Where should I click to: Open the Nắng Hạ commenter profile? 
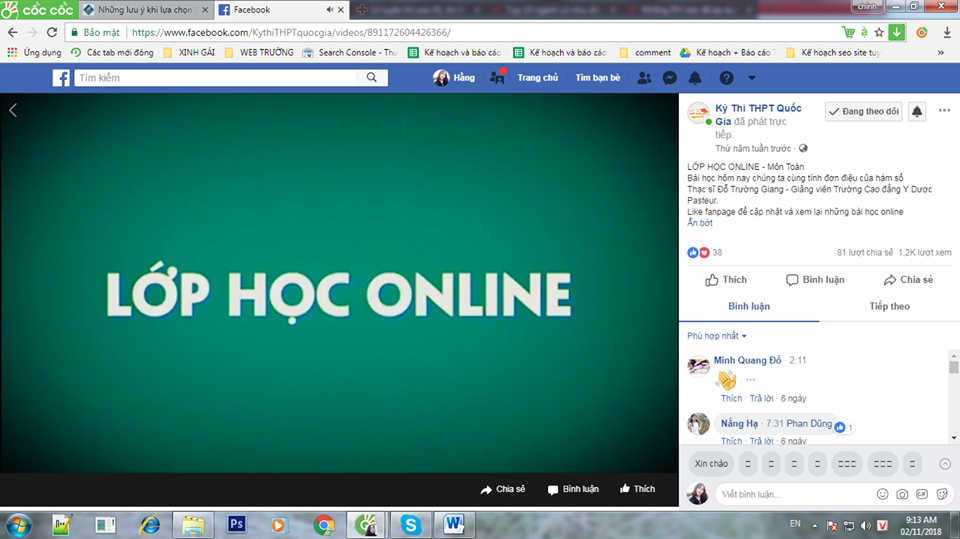739,423
